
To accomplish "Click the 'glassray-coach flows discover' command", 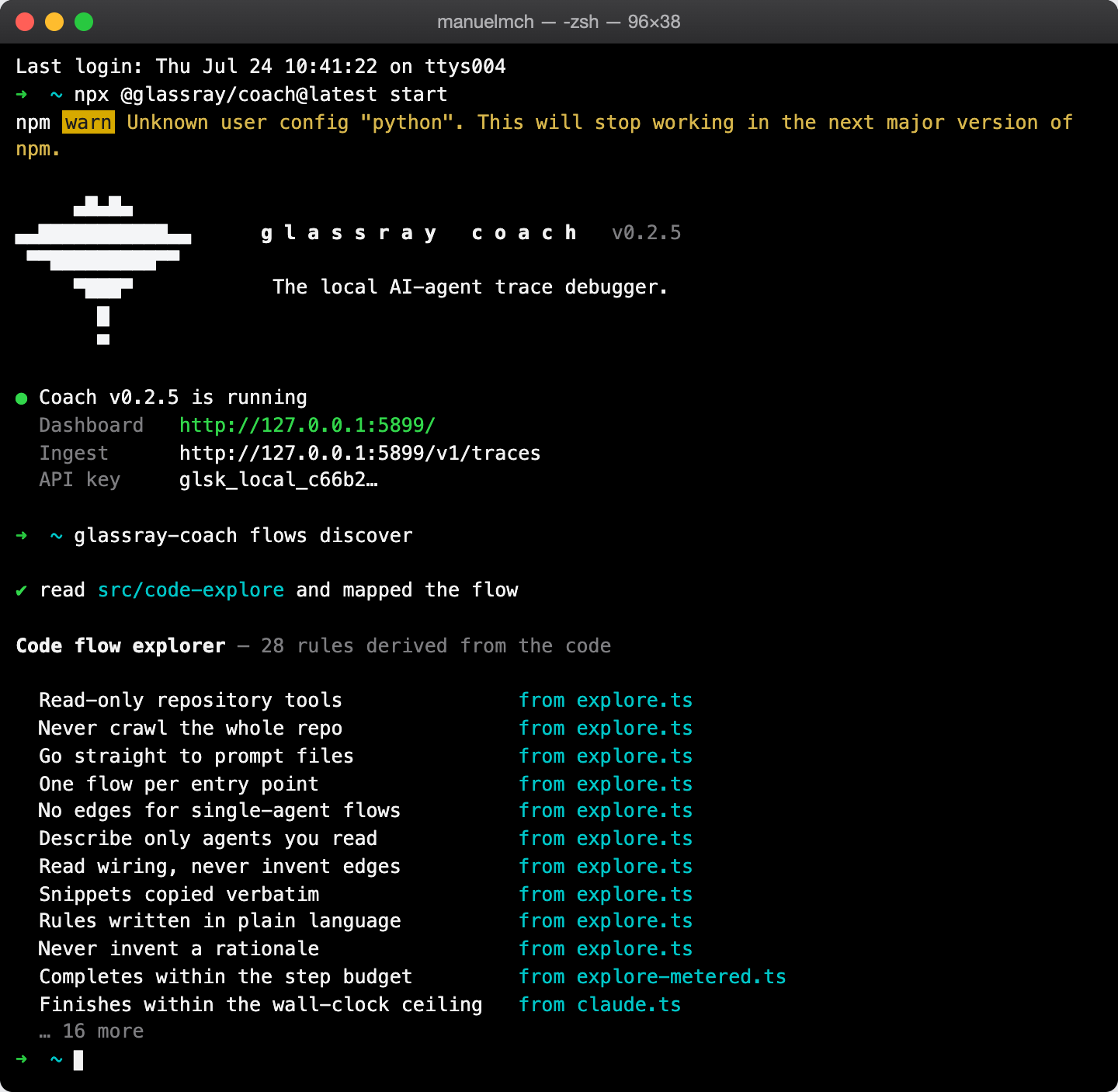I will pos(243,535).
